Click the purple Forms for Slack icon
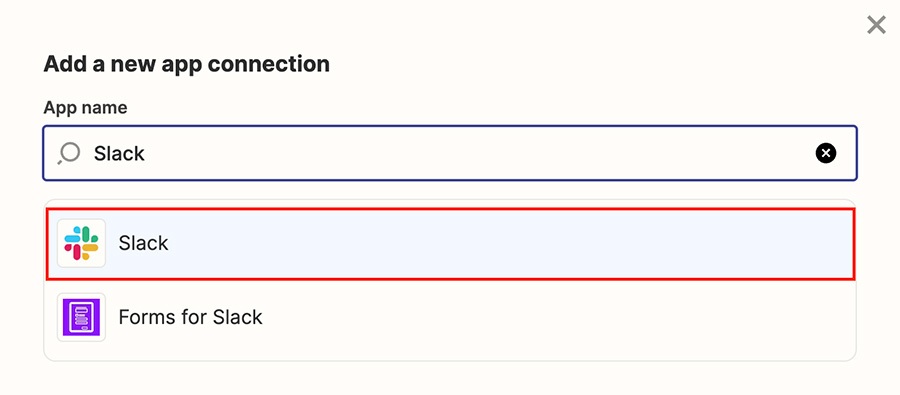This screenshot has height=395, width=900. point(82,317)
